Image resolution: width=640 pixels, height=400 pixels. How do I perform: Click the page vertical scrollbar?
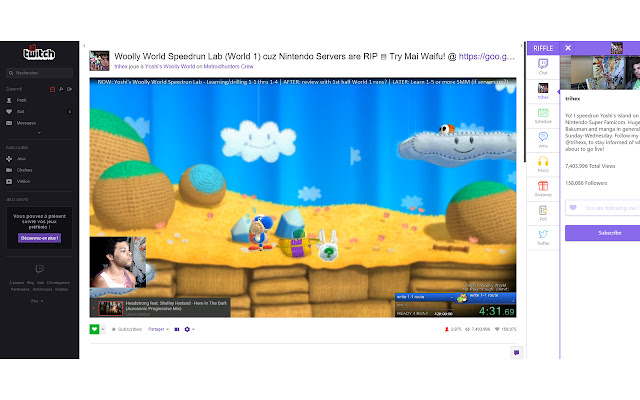coord(525,102)
